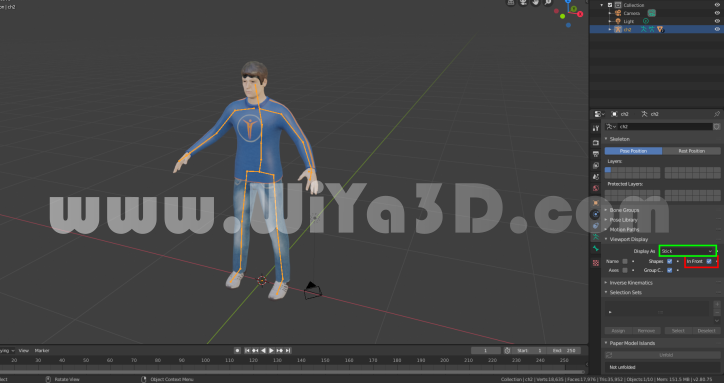The width and height of the screenshot is (724, 383).
Task: Open the Object Data armature properties tab
Action: click(x=596, y=237)
